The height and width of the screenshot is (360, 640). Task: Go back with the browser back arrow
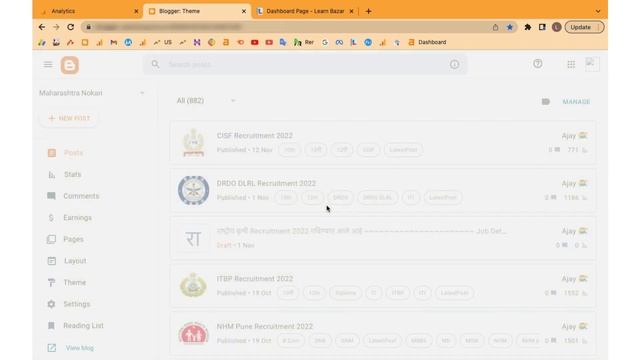point(42,27)
